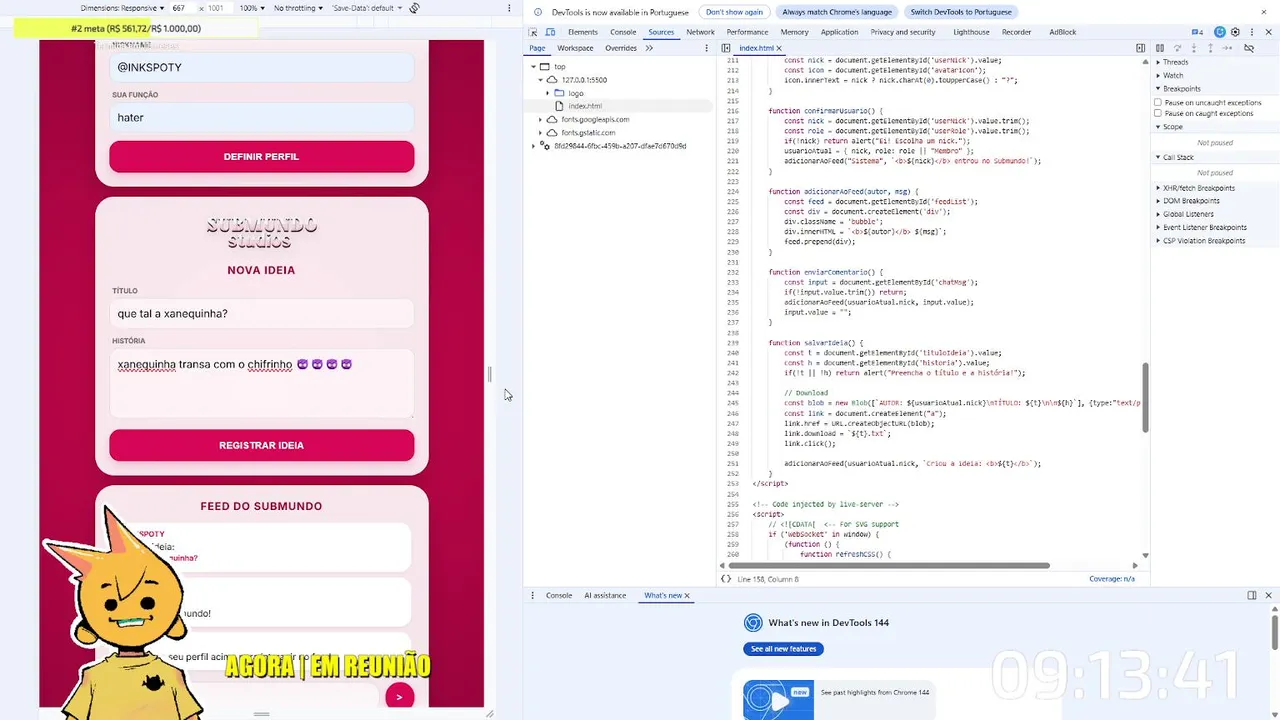The image size is (1280, 720).
Task: Play the Chrome 144 highlights video thumbnail
Action: (x=778, y=700)
